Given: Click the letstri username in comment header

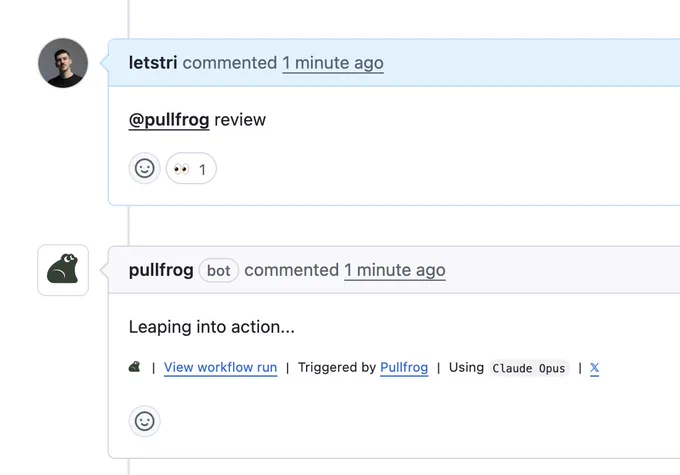Looking at the screenshot, I should click(x=153, y=63).
